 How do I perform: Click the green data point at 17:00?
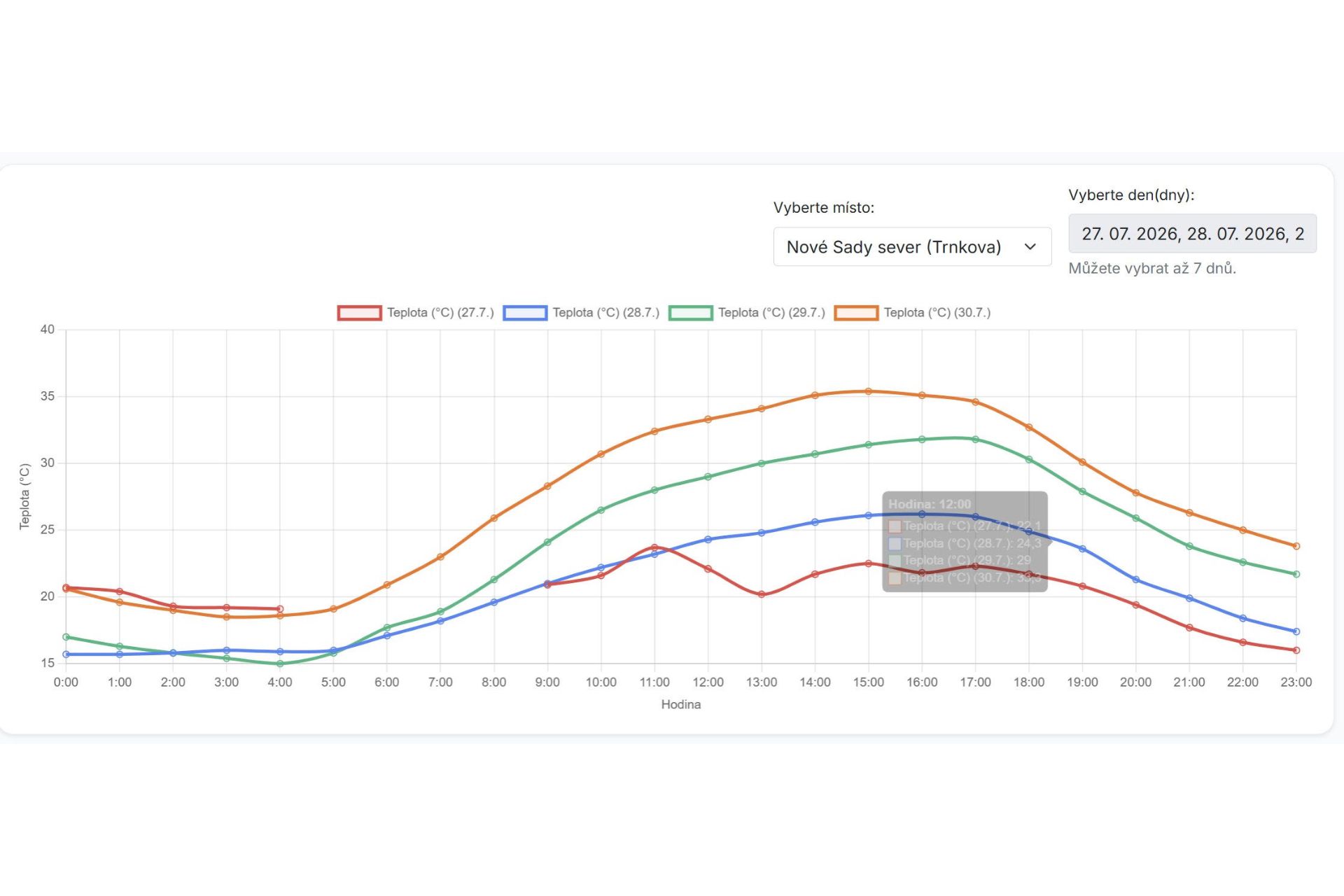click(x=976, y=440)
